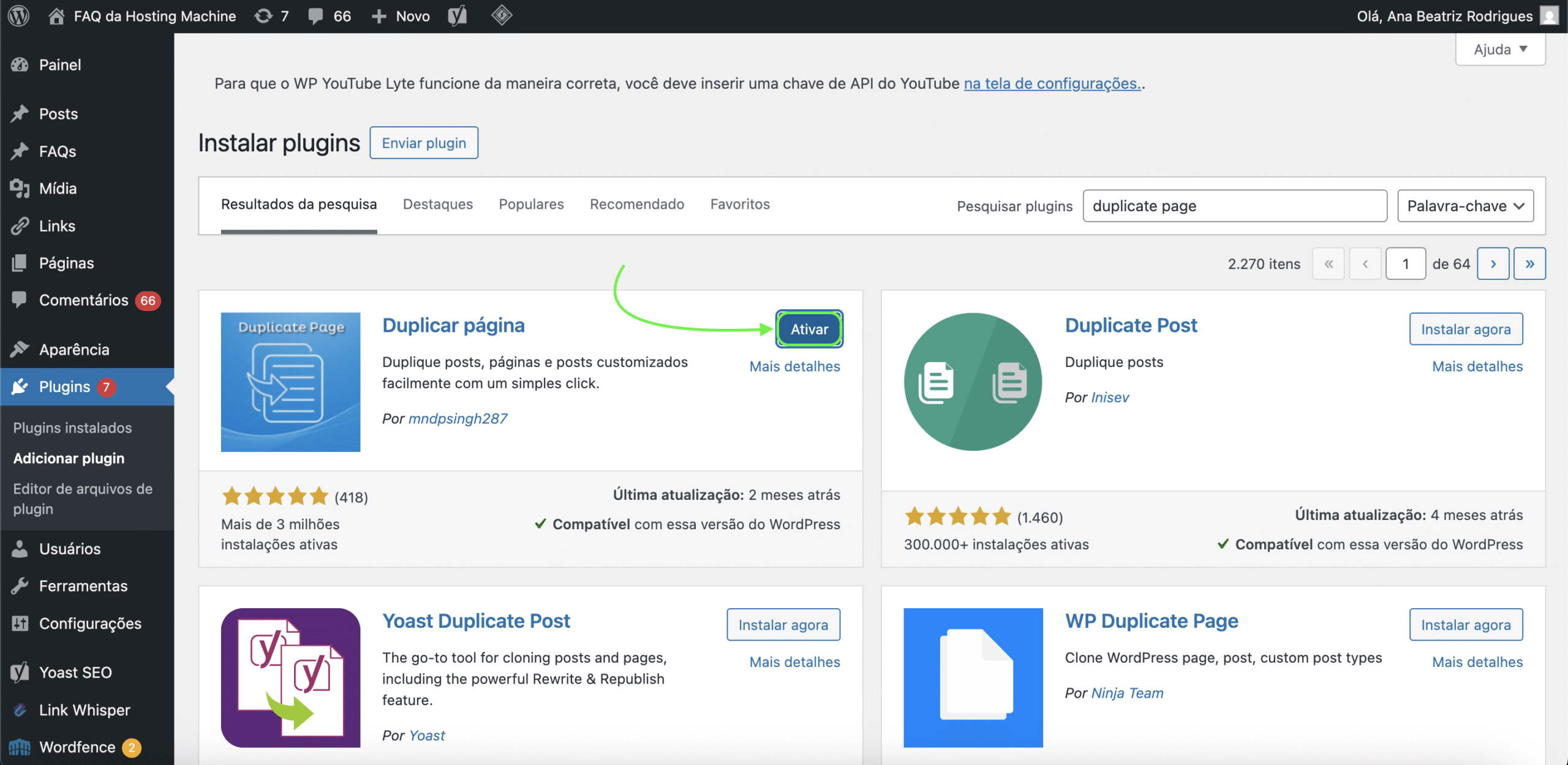The width and height of the screenshot is (1568, 765).
Task: Click the Aparência brush icon
Action: (20, 350)
